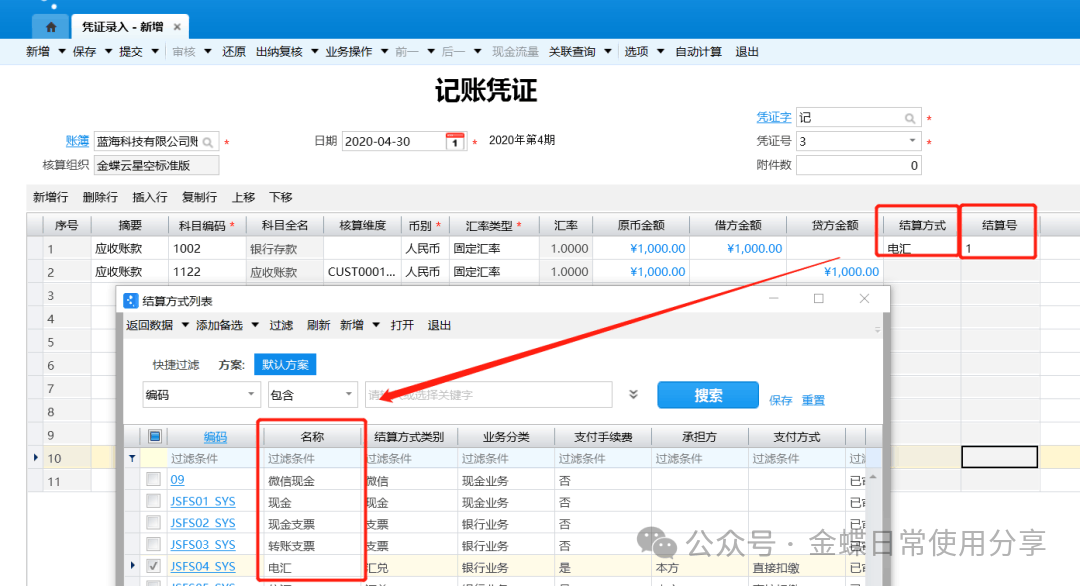Open the 包含 condition dropdown
This screenshot has width=1080, height=586.
(x=348, y=395)
